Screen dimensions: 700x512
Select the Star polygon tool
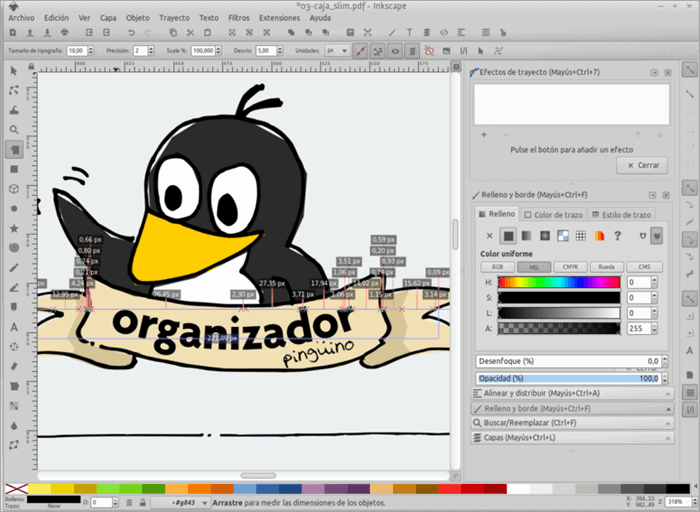pos(14,228)
